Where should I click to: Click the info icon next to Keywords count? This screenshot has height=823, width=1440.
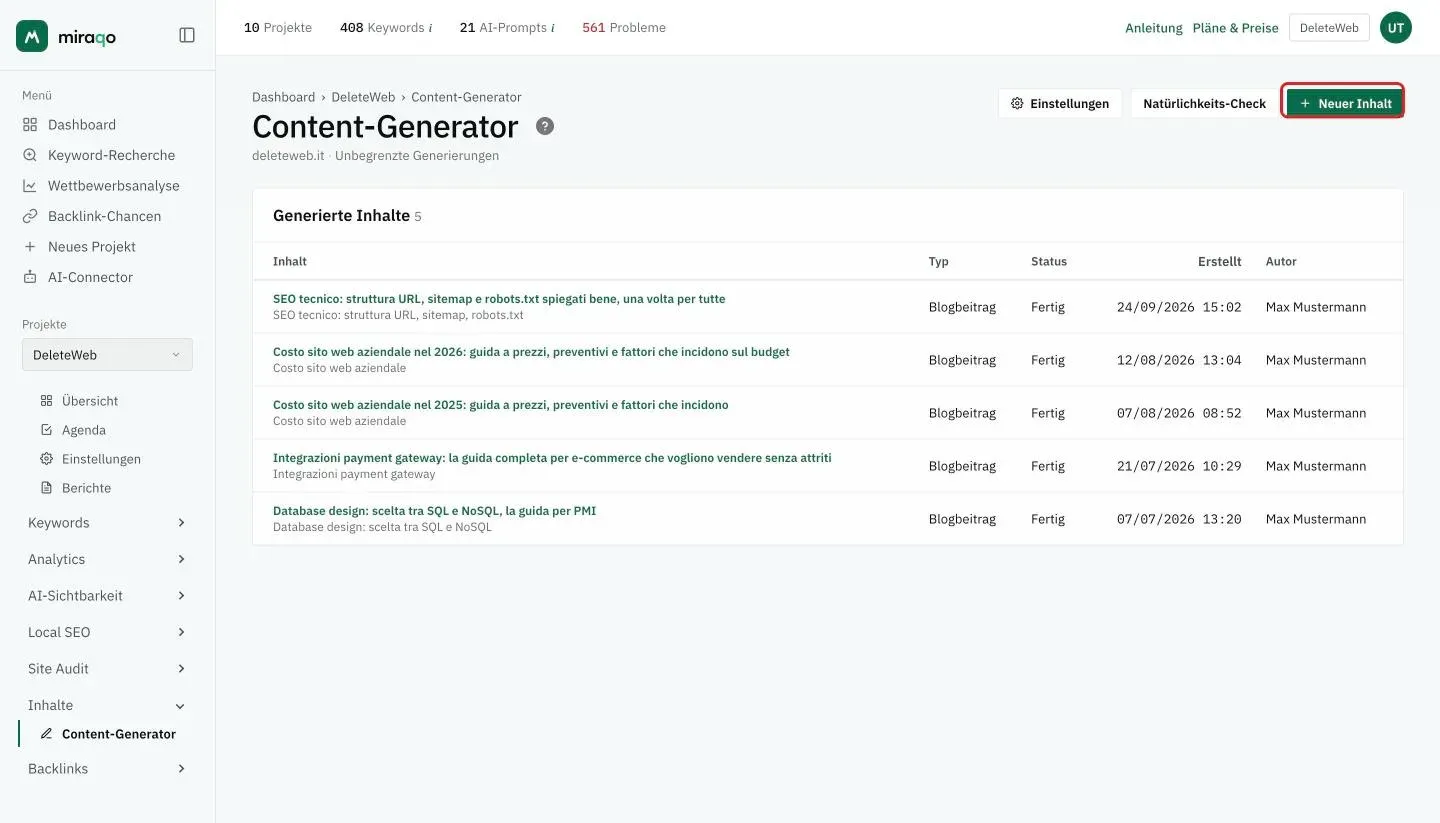[x=430, y=28]
